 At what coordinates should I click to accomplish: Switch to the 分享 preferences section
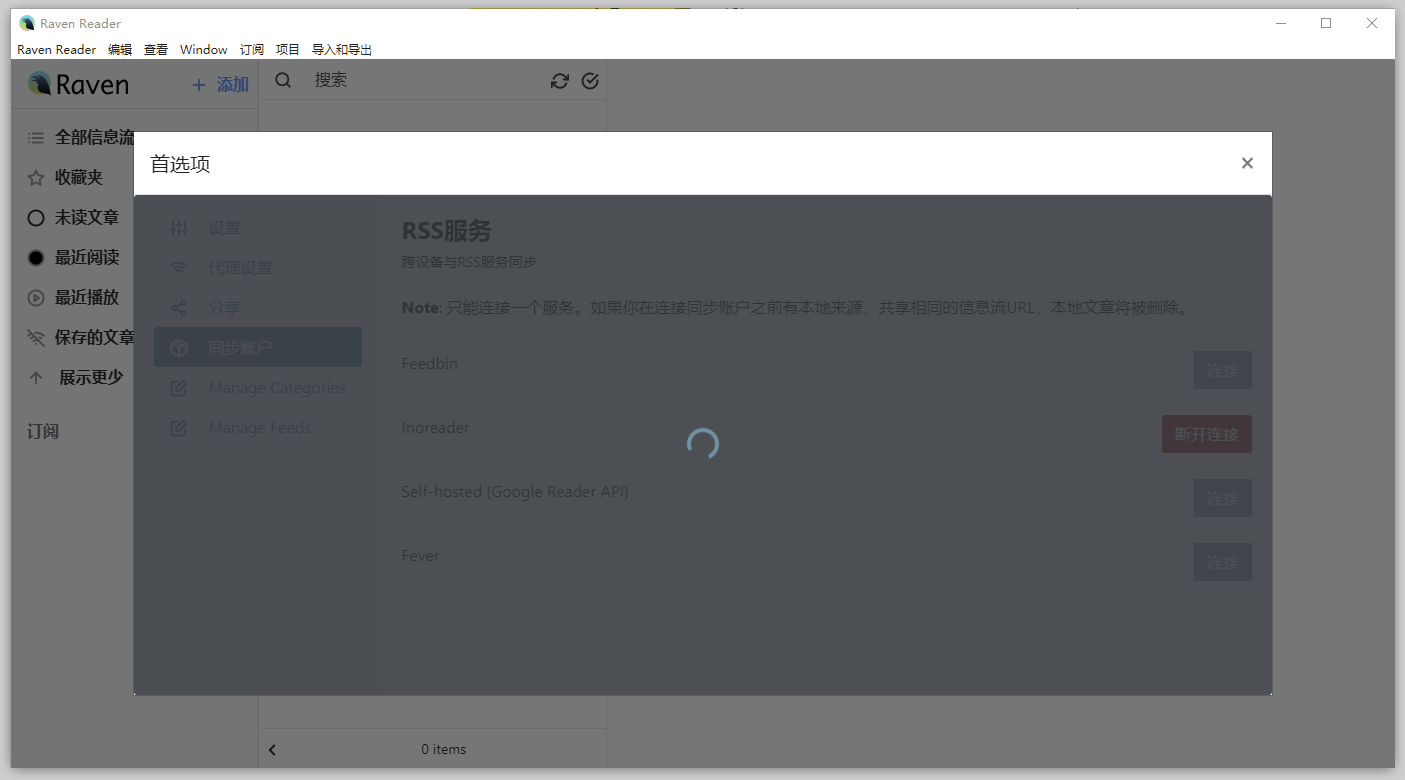point(223,307)
